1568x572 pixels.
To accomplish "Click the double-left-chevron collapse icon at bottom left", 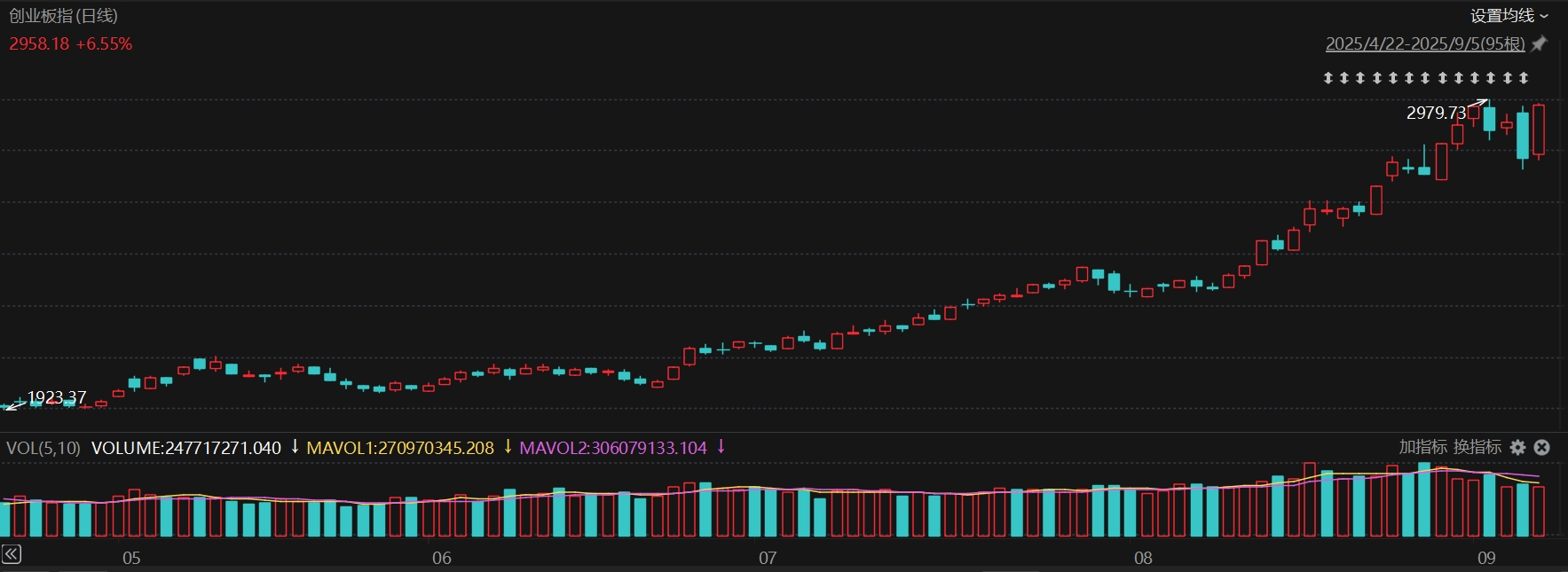I will click(x=11, y=555).
